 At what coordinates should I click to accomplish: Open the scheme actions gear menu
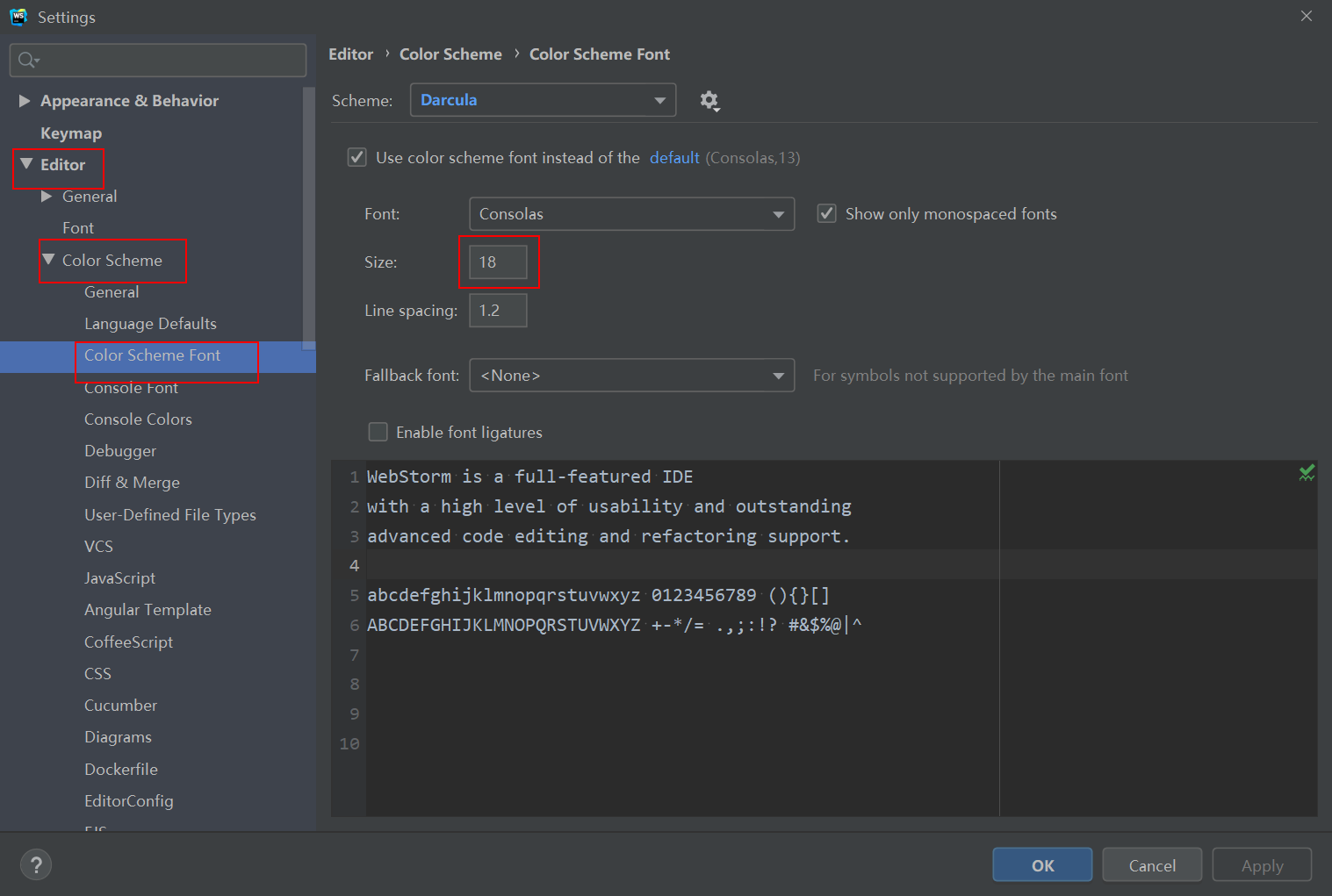pyautogui.click(x=709, y=101)
